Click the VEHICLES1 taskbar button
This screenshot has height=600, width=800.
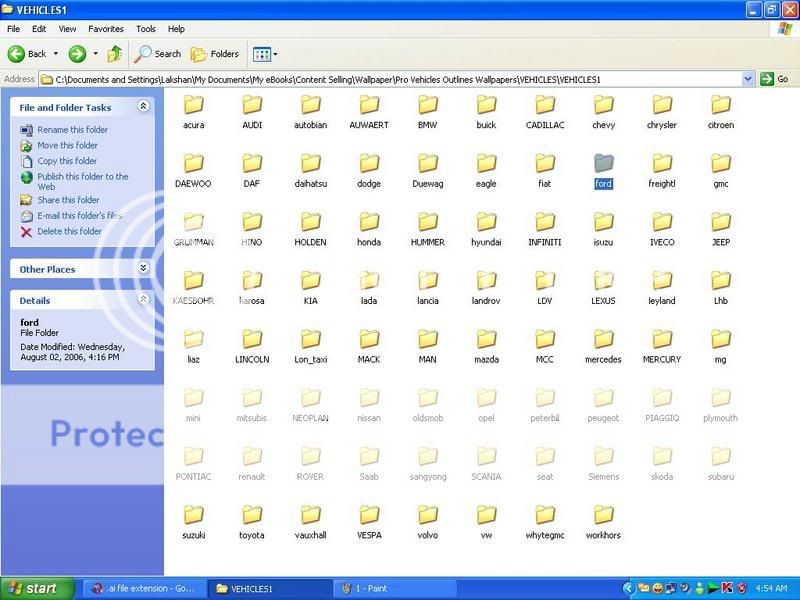click(269, 589)
